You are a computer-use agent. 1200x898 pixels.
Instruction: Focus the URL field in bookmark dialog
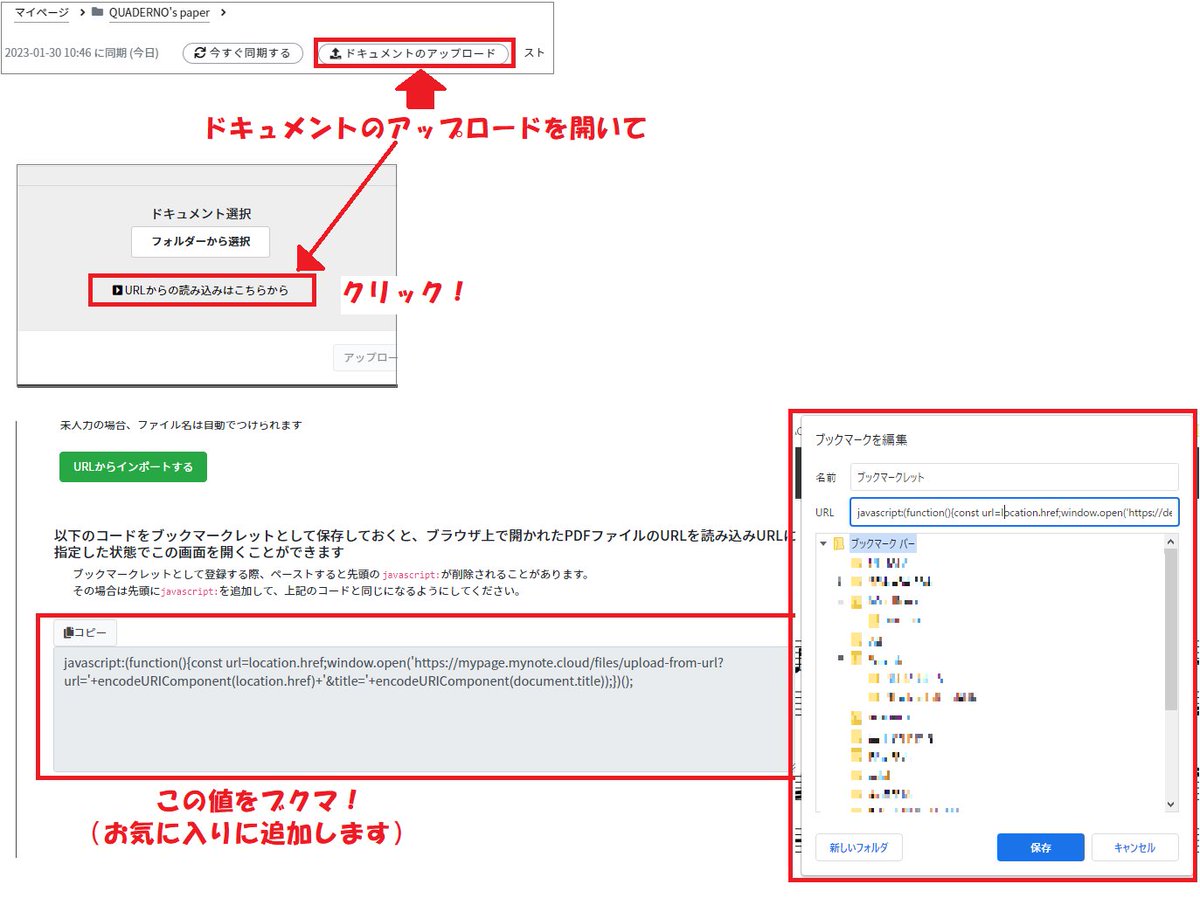tap(1014, 512)
